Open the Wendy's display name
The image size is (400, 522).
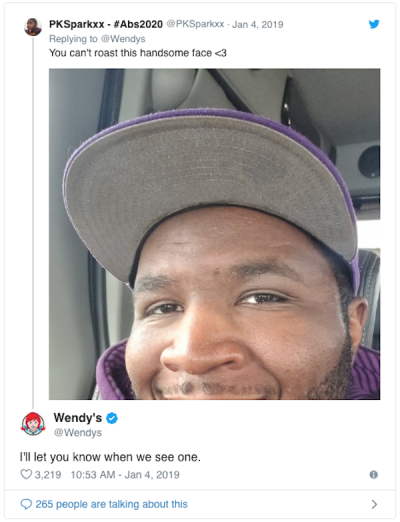click(78, 418)
